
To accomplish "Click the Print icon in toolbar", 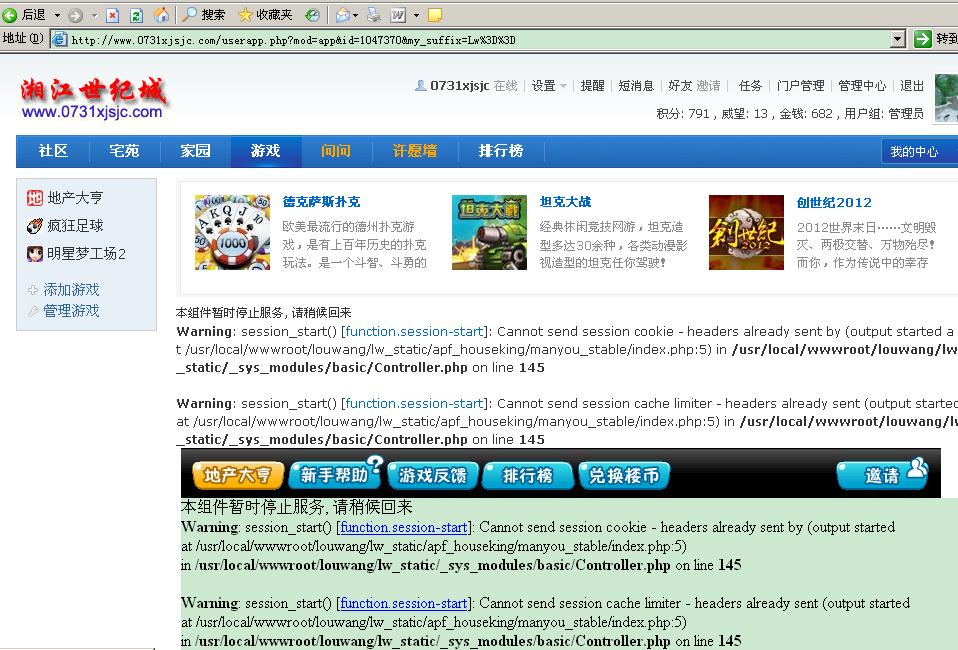I will (x=373, y=15).
